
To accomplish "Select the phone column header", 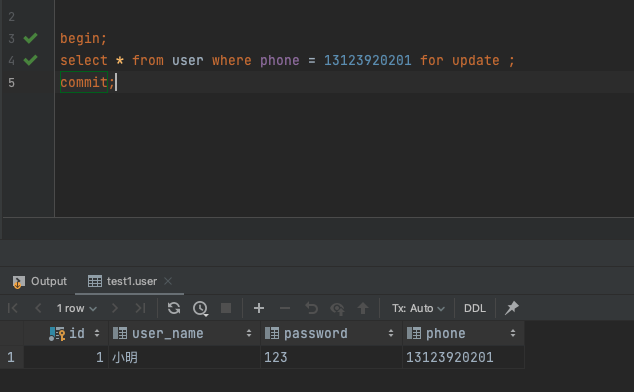I will point(463,333).
